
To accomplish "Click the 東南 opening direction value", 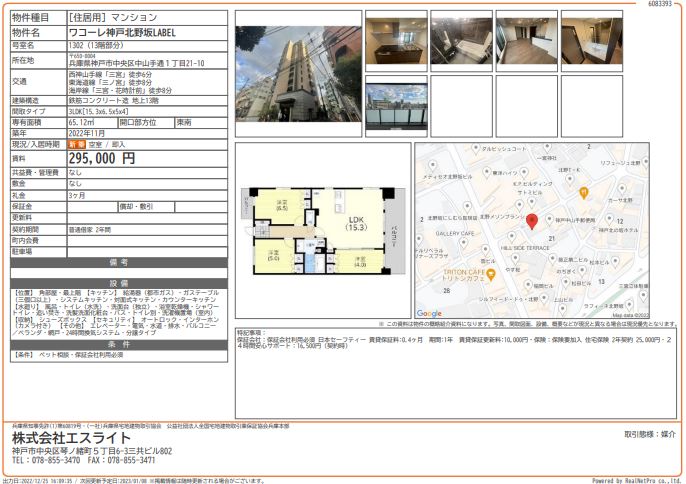I will click(x=184, y=123).
